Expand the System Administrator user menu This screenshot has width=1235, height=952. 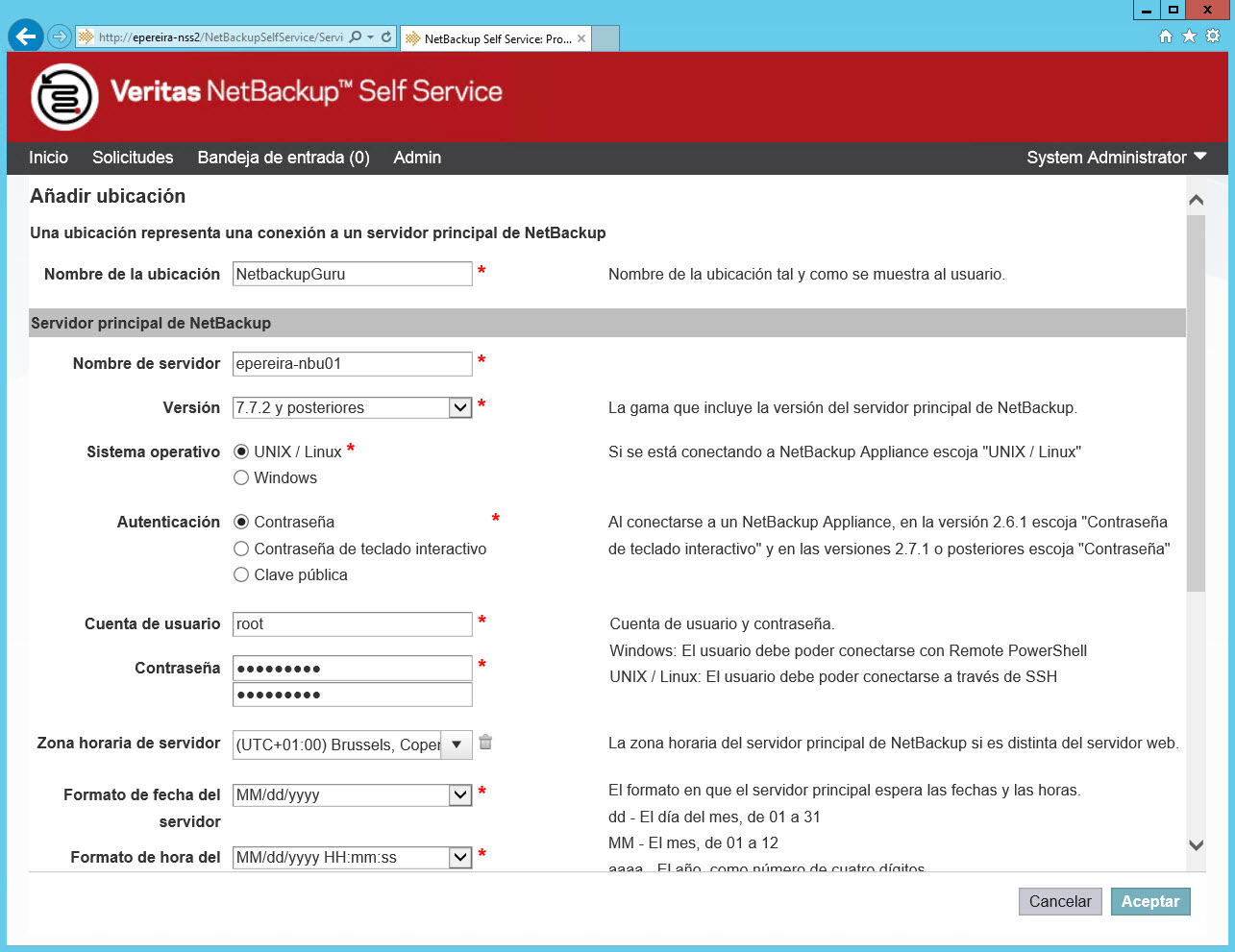click(x=1116, y=158)
